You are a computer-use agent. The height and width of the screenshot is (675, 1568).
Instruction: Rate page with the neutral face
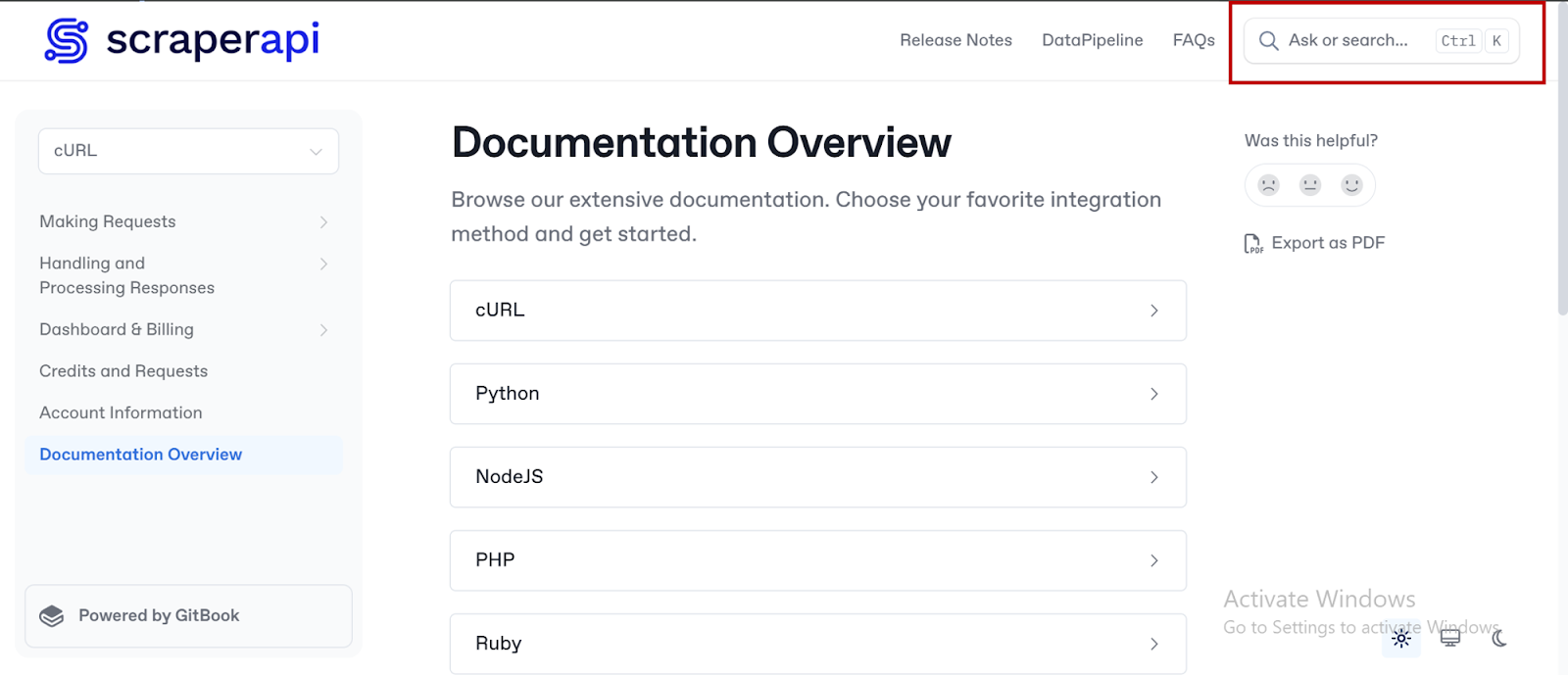pos(1310,185)
